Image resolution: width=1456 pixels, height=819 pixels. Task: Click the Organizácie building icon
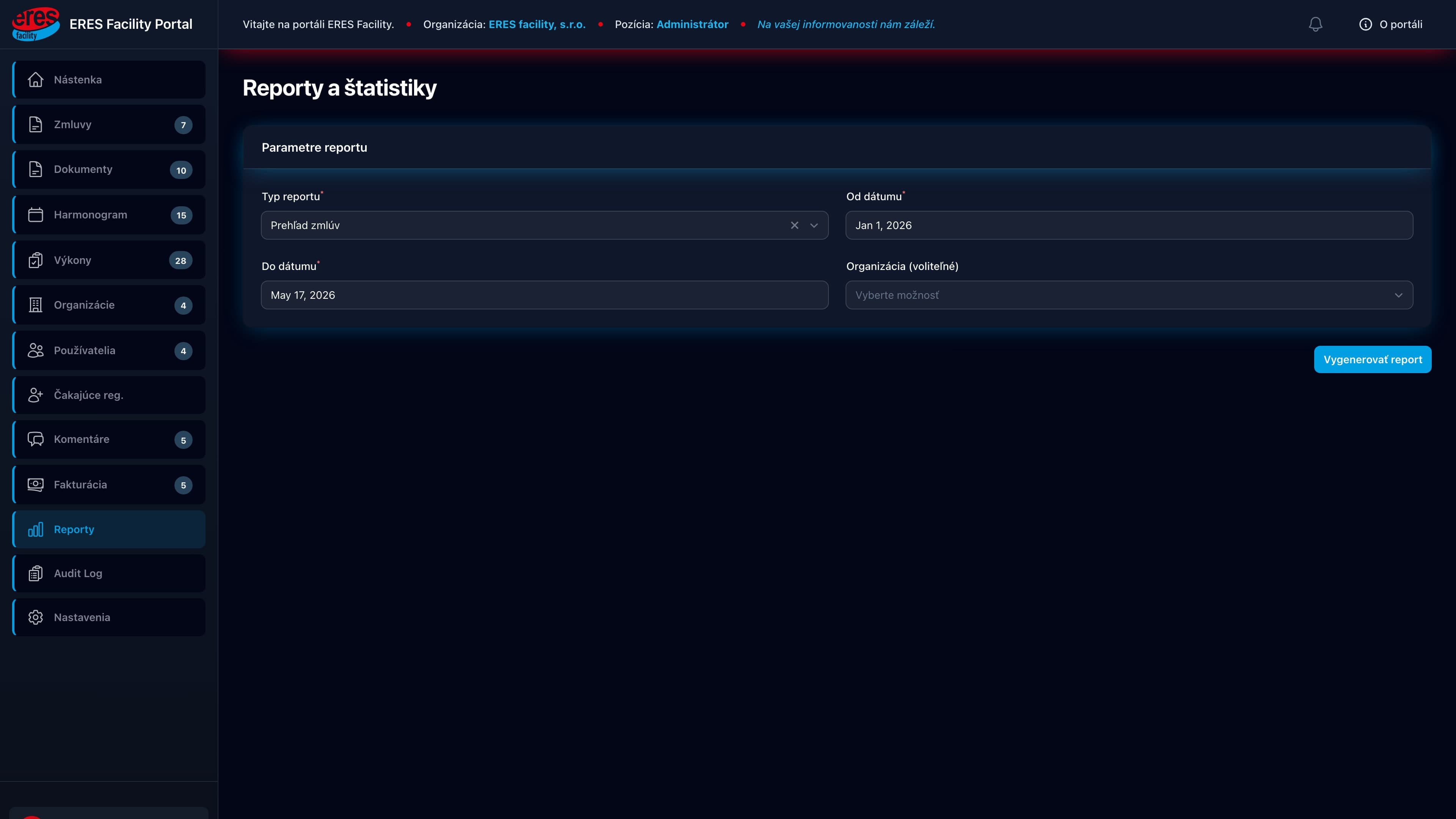pos(36,305)
